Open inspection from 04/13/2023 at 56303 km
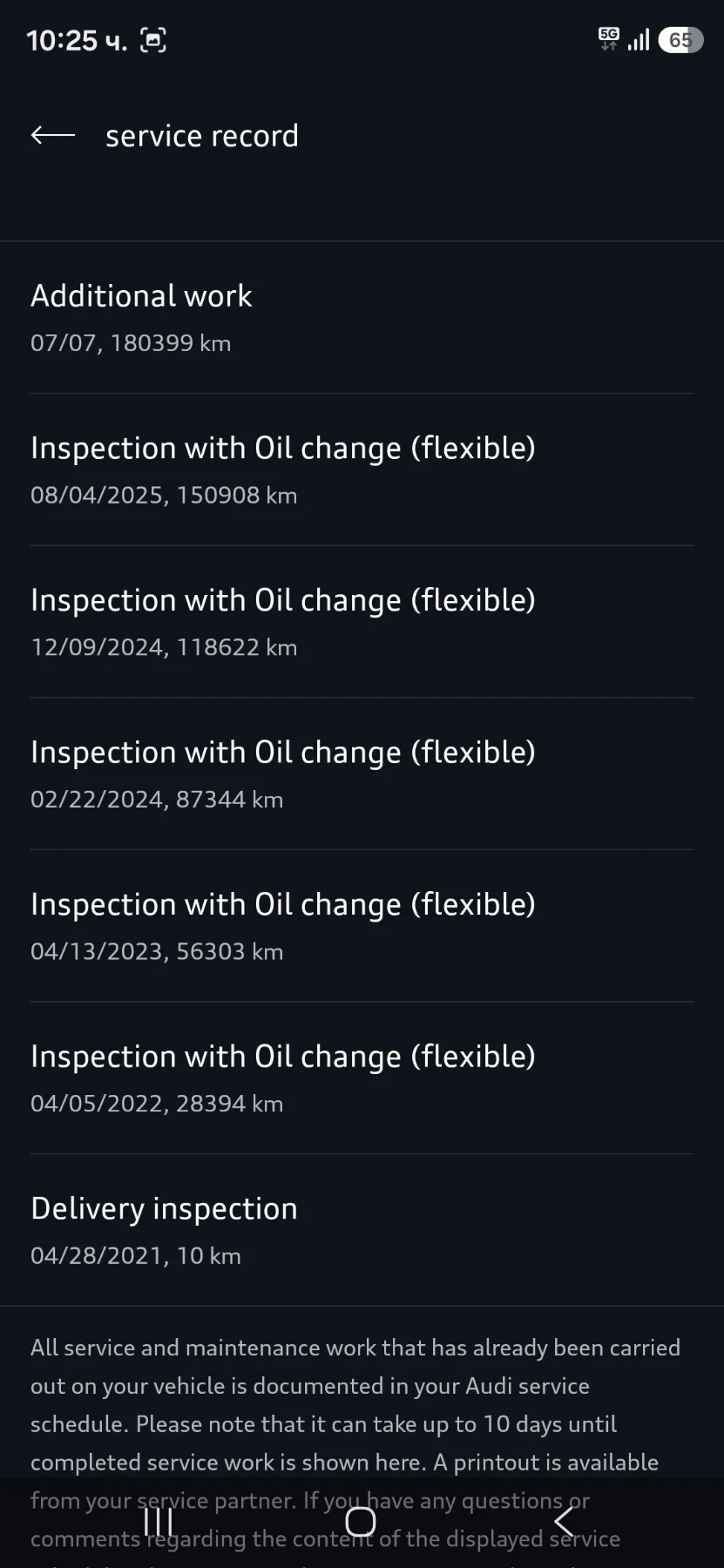724x1568 pixels. click(362, 926)
